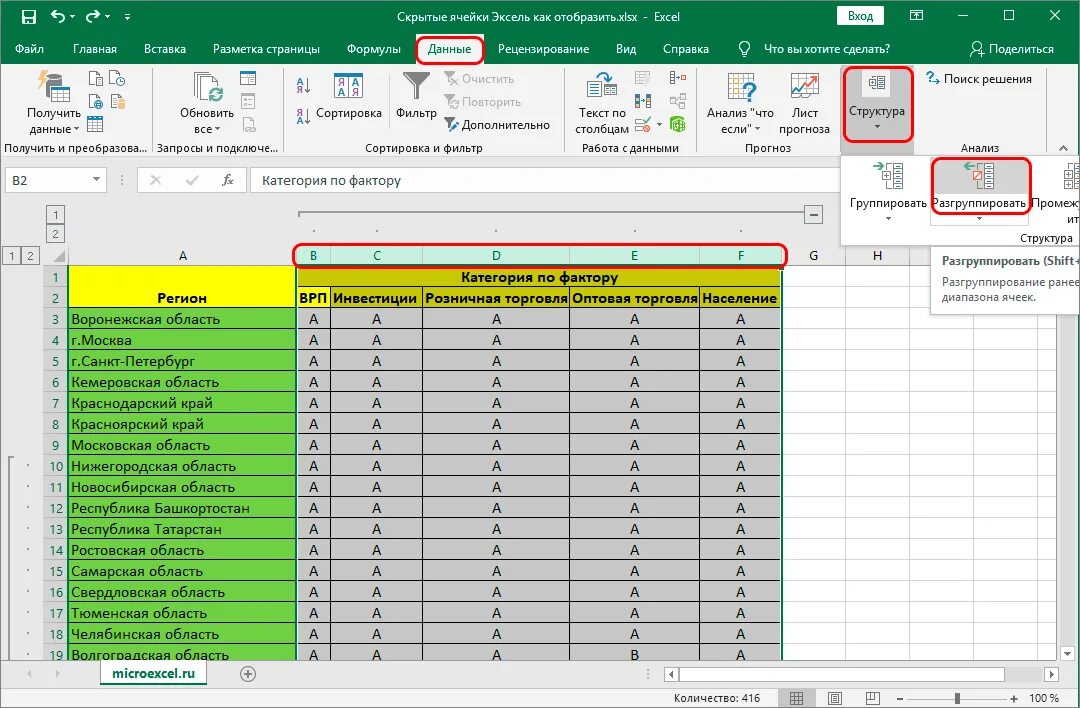1080x708 pixels.
Task: Show row outline level 2
Action: pyautogui.click(x=30, y=256)
